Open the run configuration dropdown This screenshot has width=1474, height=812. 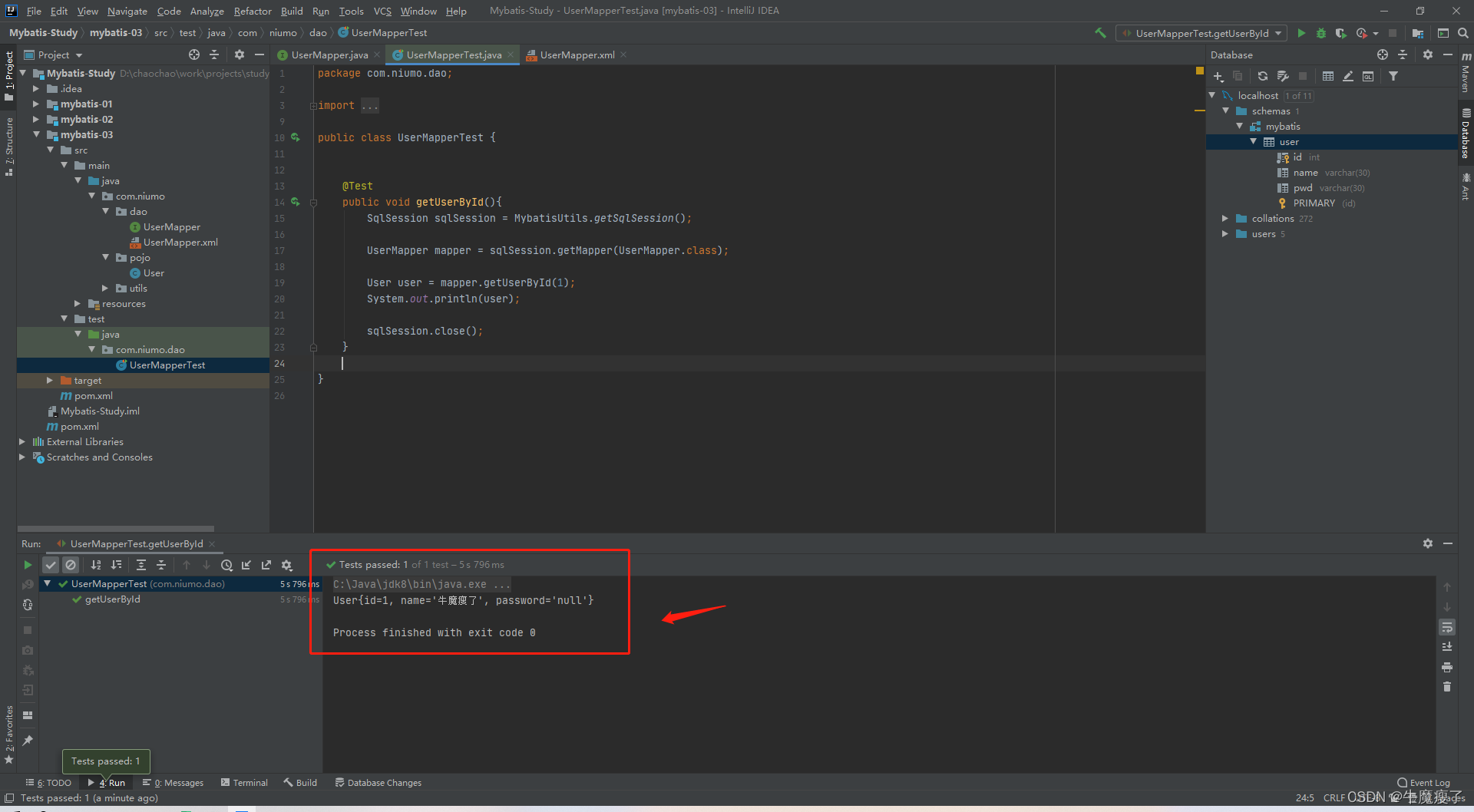pos(1201,33)
